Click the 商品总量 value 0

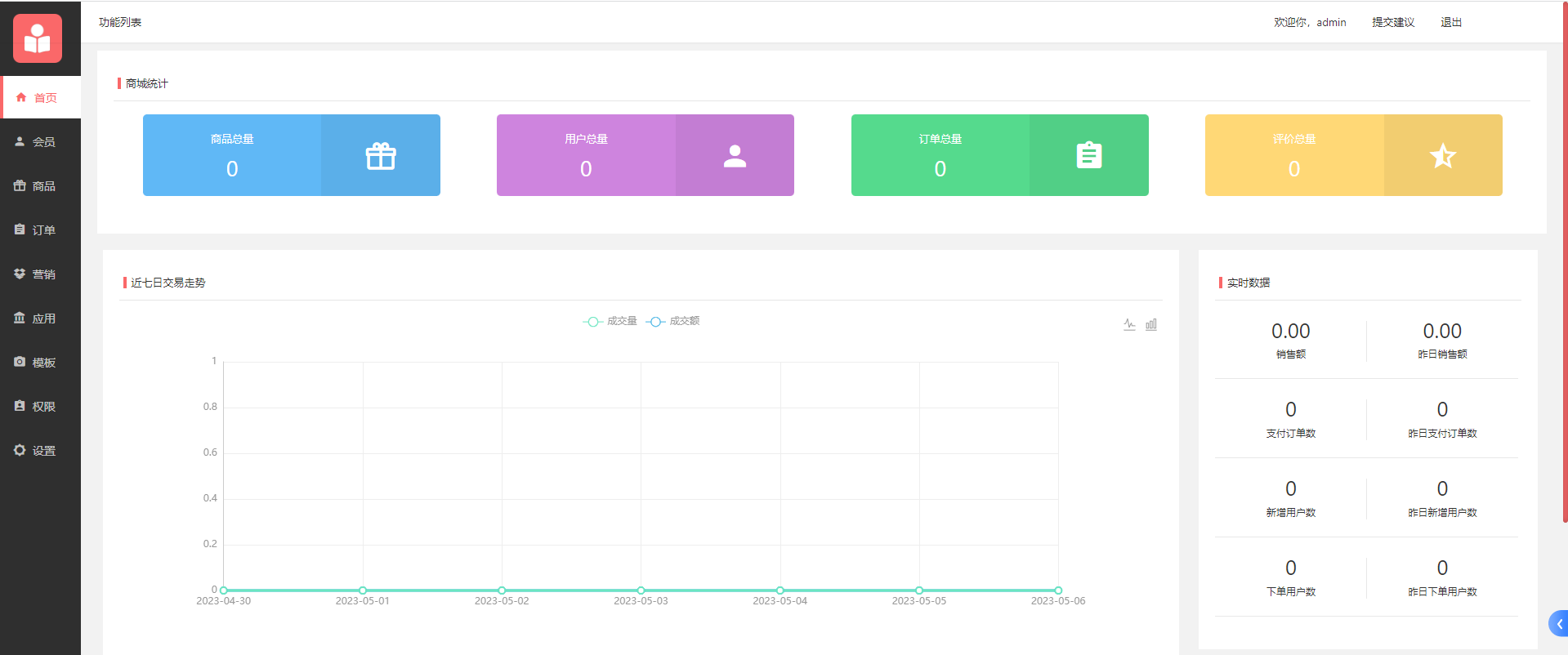click(x=232, y=169)
